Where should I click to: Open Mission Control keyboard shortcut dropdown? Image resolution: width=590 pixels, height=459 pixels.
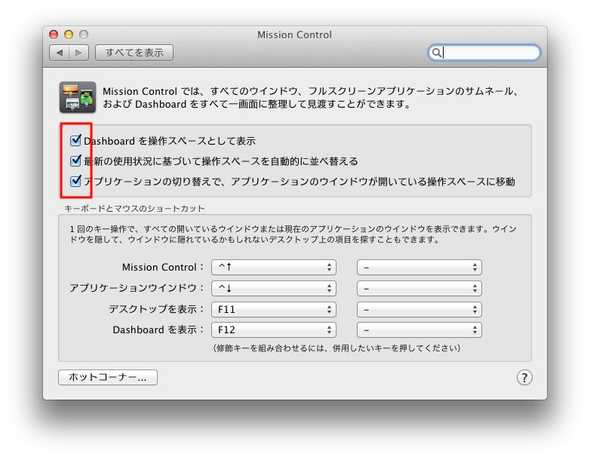[274, 267]
